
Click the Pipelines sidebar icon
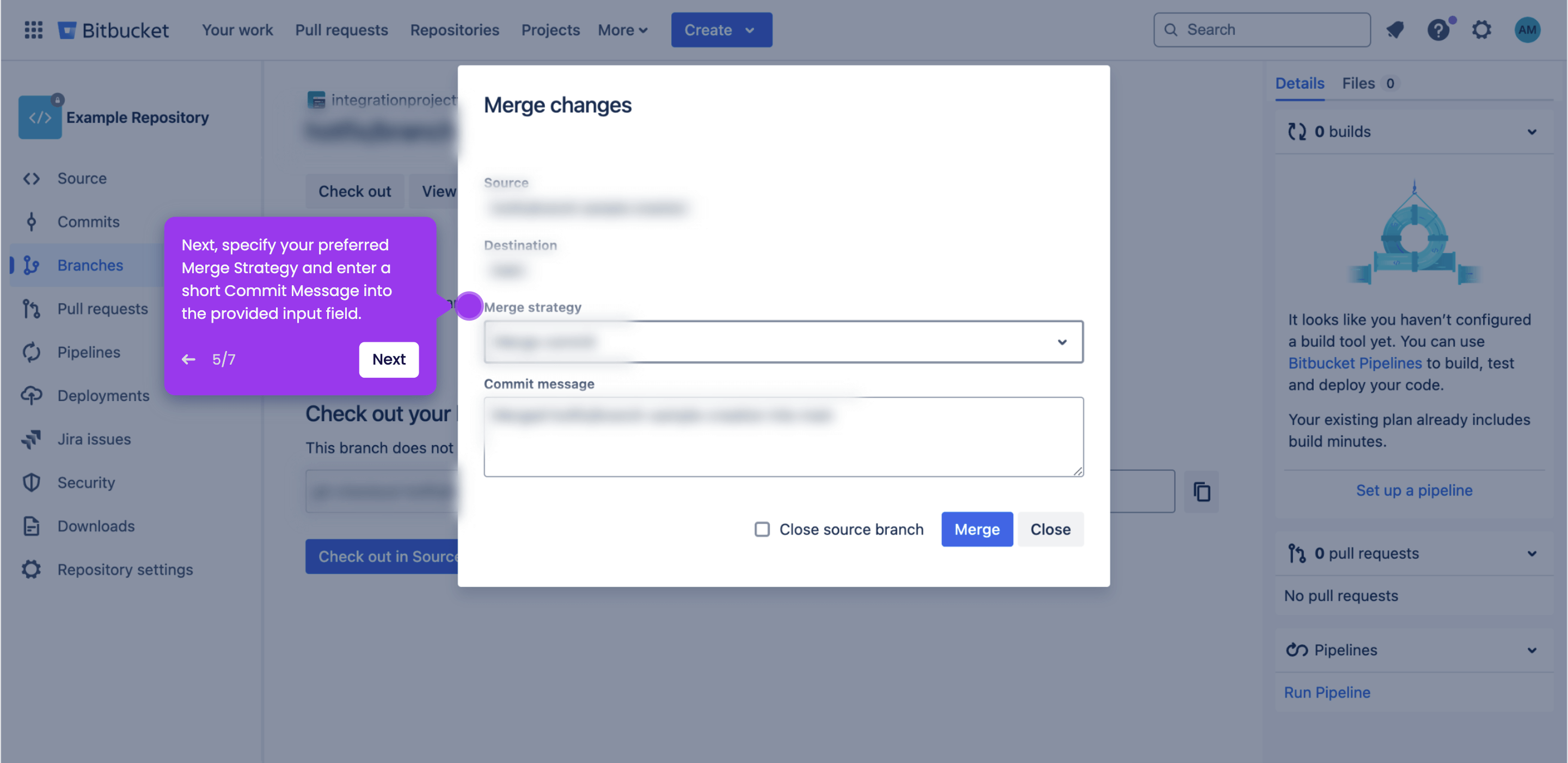pos(32,352)
